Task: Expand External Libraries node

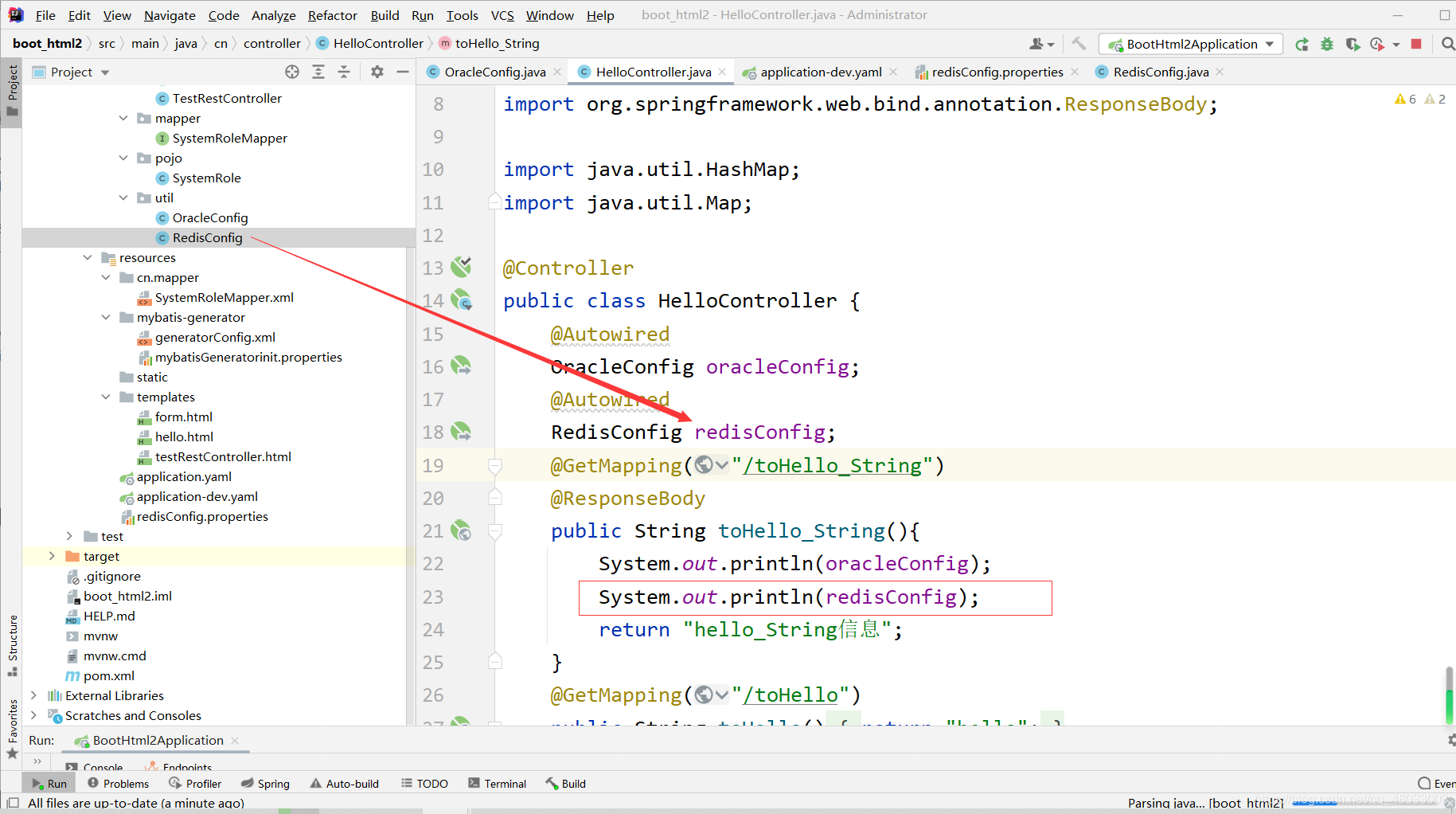Action: (x=33, y=695)
